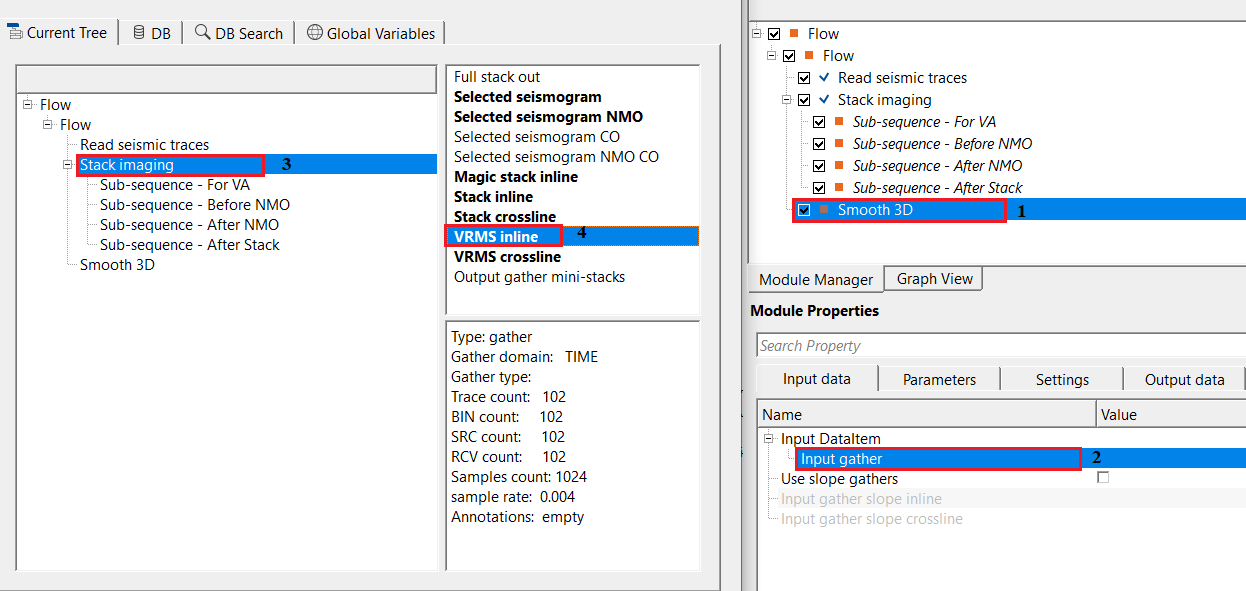
Task: Click the magnifier icon on DB Search tab
Action: (x=202, y=32)
